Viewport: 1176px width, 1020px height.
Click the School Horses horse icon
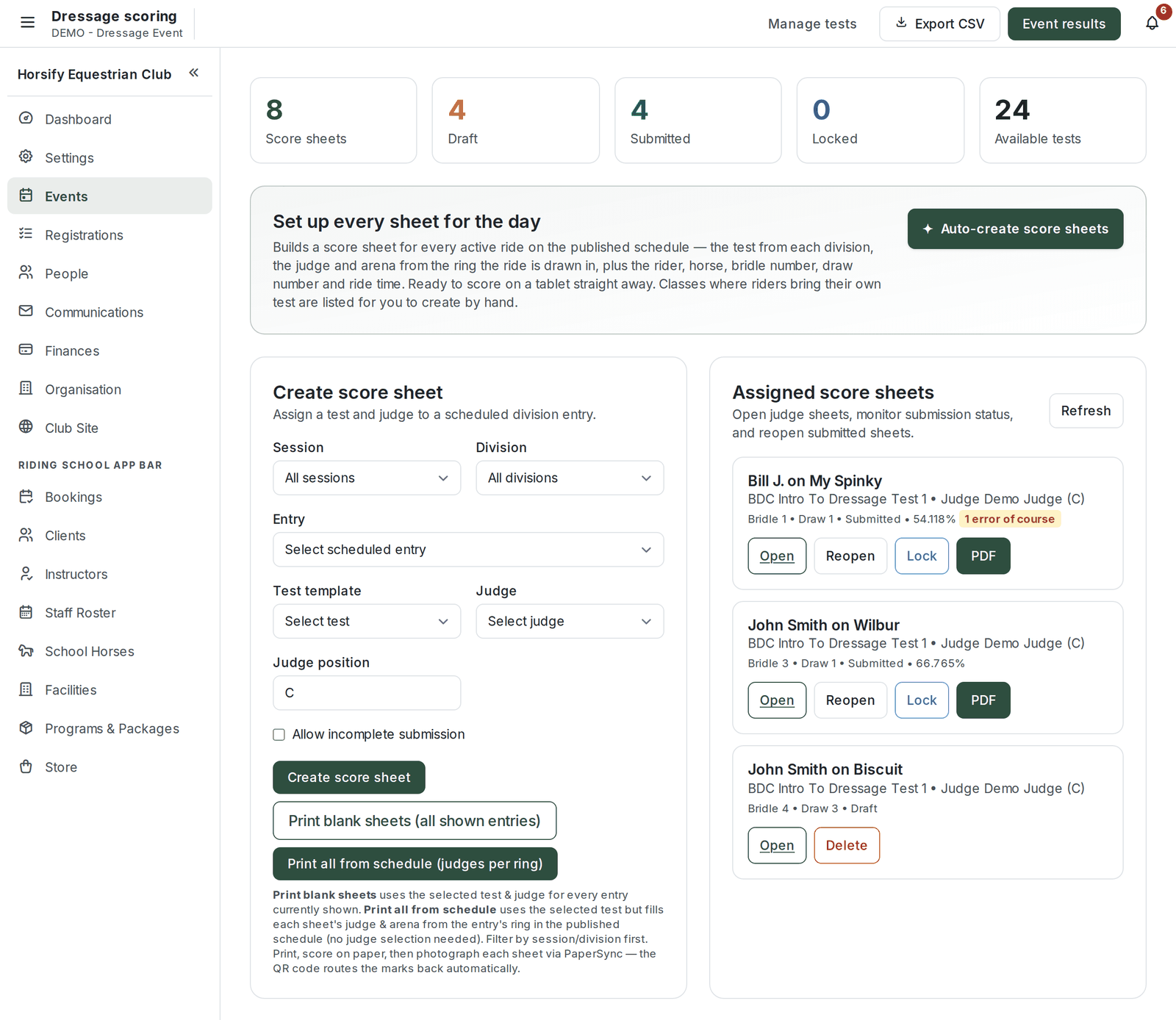tap(26, 650)
